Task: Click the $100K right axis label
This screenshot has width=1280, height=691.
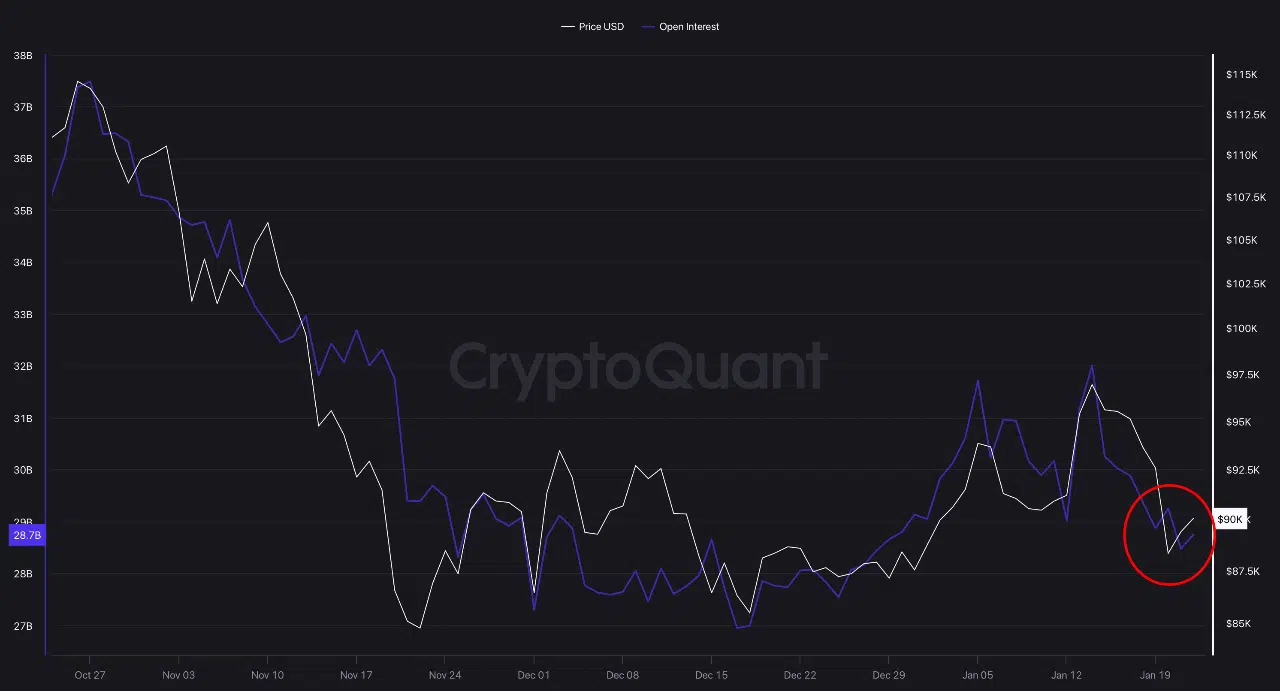Action: [1241, 329]
